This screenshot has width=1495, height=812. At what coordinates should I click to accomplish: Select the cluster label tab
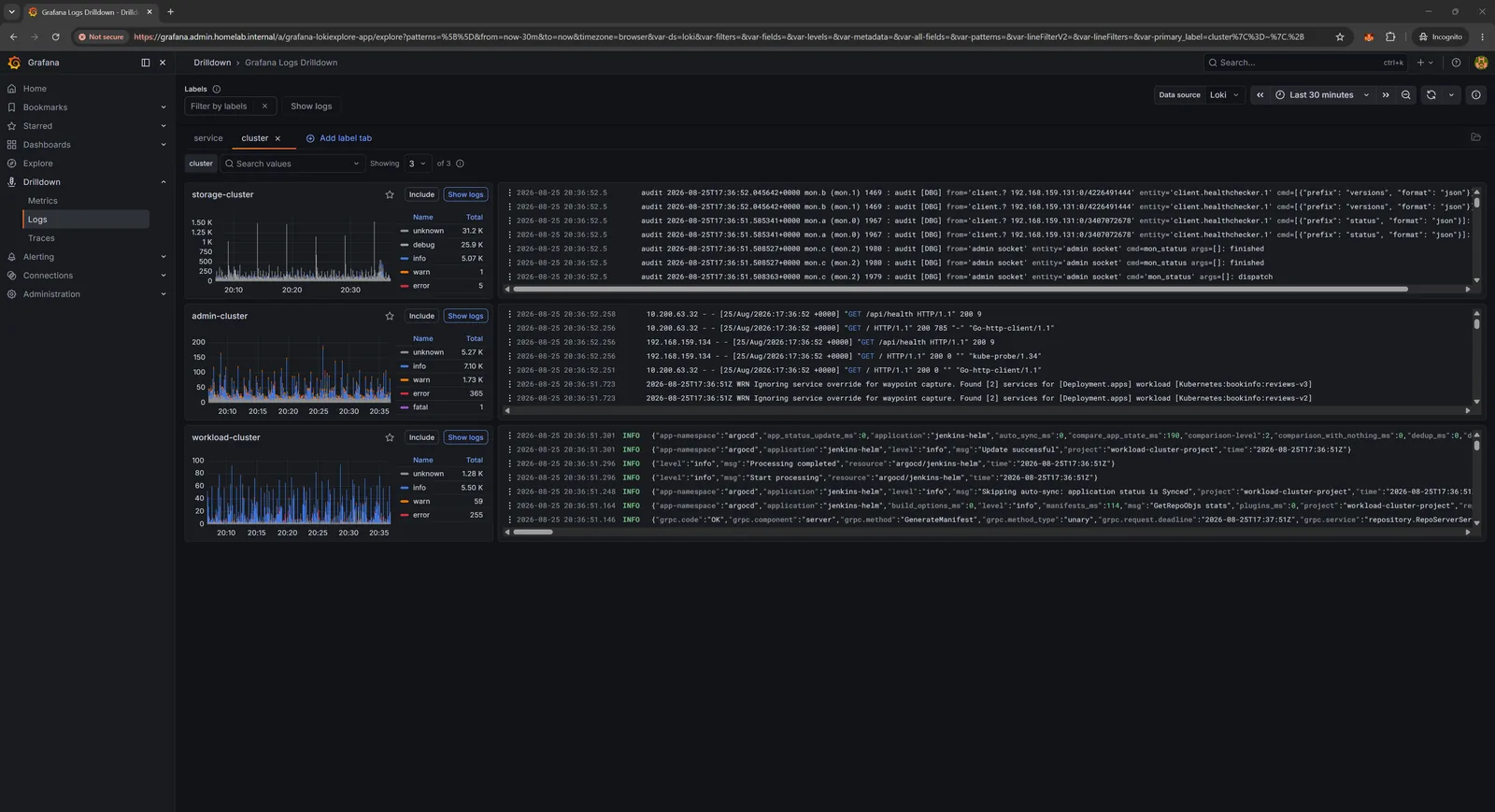pyautogui.click(x=254, y=138)
